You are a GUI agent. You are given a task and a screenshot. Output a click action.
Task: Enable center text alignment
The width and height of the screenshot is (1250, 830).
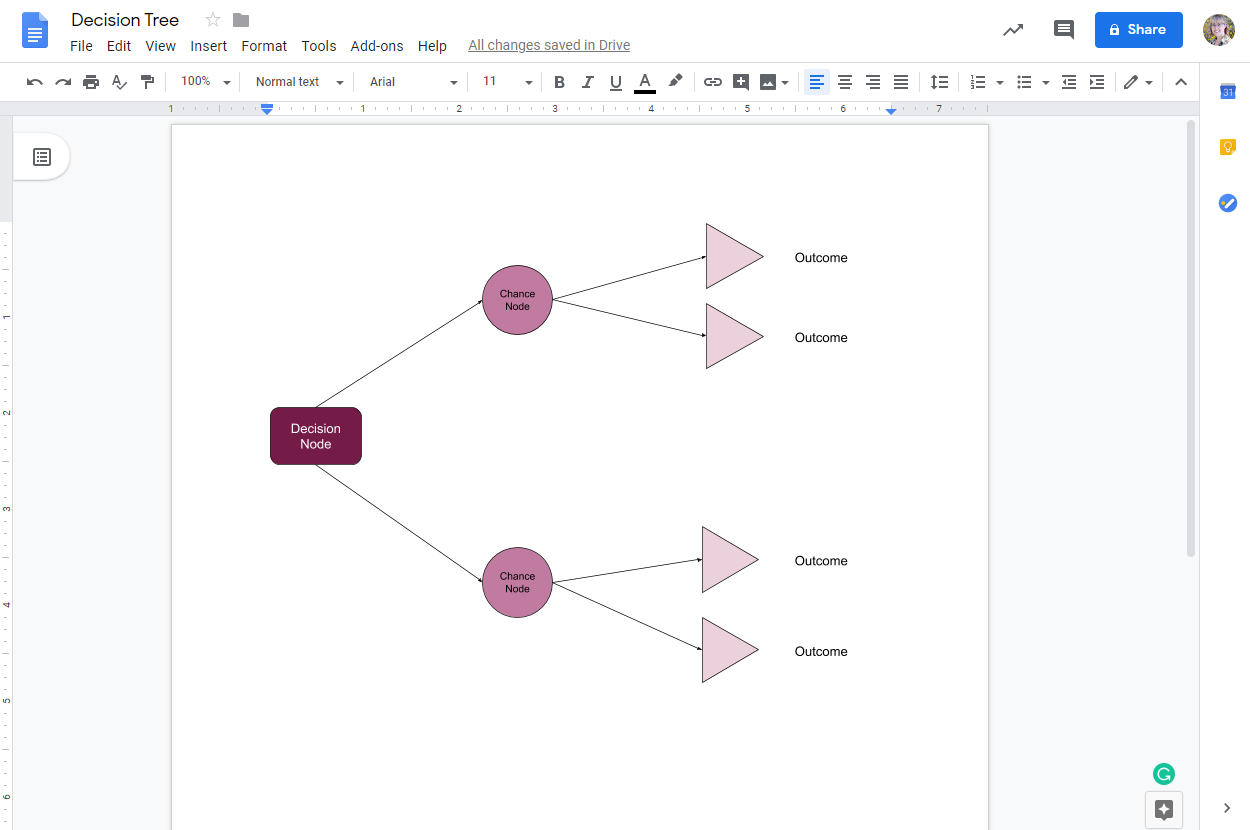pyautogui.click(x=845, y=82)
